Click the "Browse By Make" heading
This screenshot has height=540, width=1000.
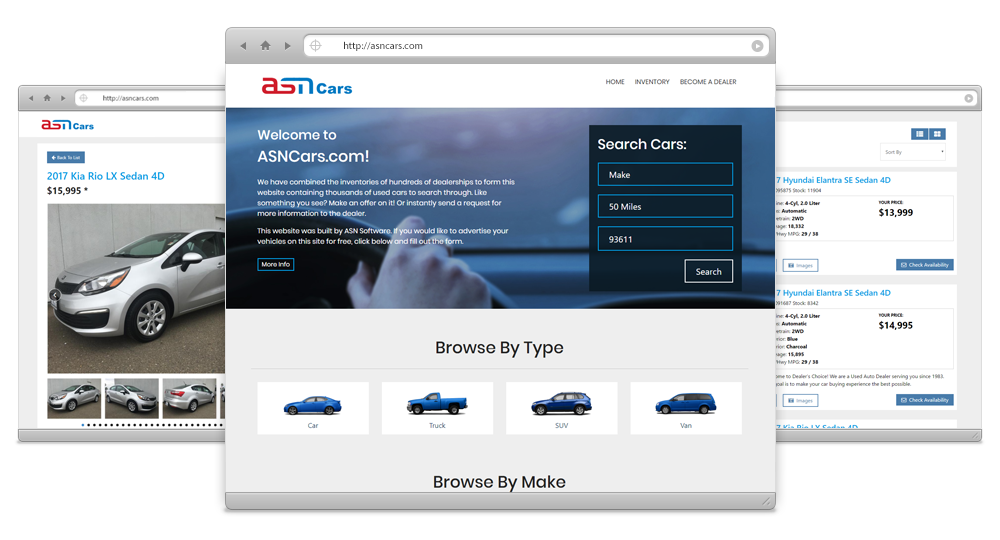click(499, 482)
